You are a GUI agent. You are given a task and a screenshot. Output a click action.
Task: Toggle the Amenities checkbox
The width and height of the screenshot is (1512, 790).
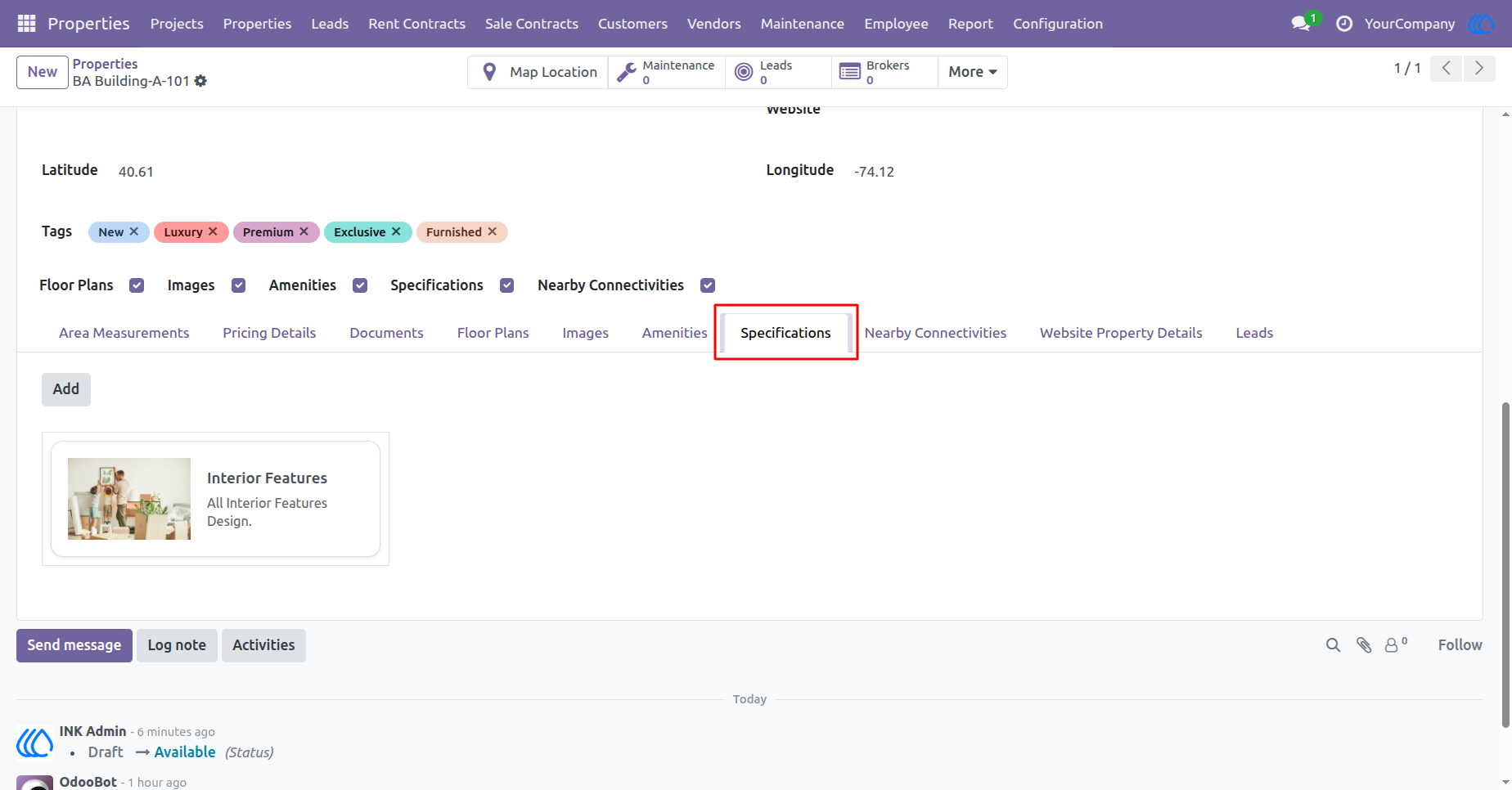coord(360,285)
